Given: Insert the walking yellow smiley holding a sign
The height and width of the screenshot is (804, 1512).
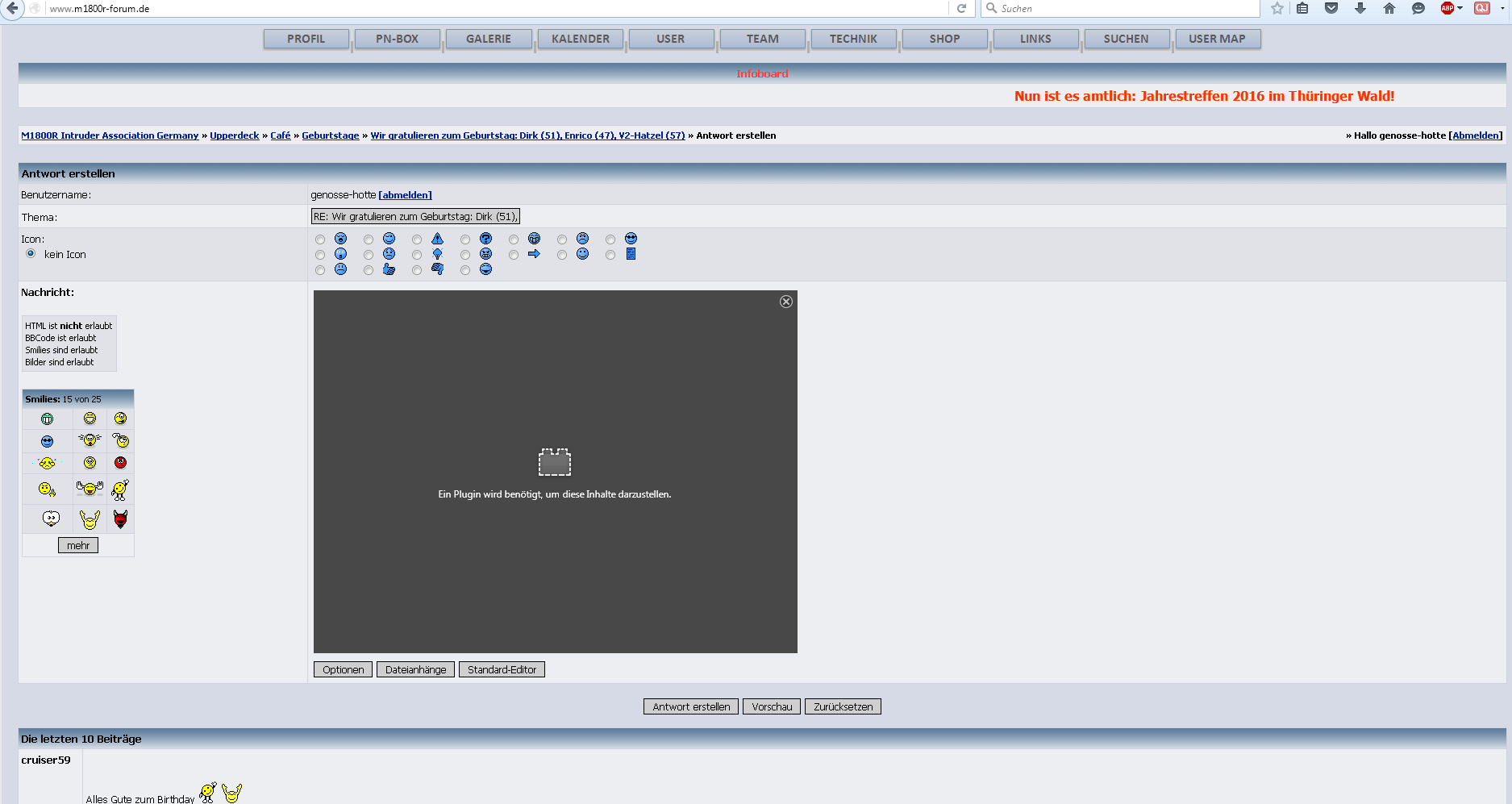Looking at the screenshot, I should pyautogui.click(x=120, y=489).
